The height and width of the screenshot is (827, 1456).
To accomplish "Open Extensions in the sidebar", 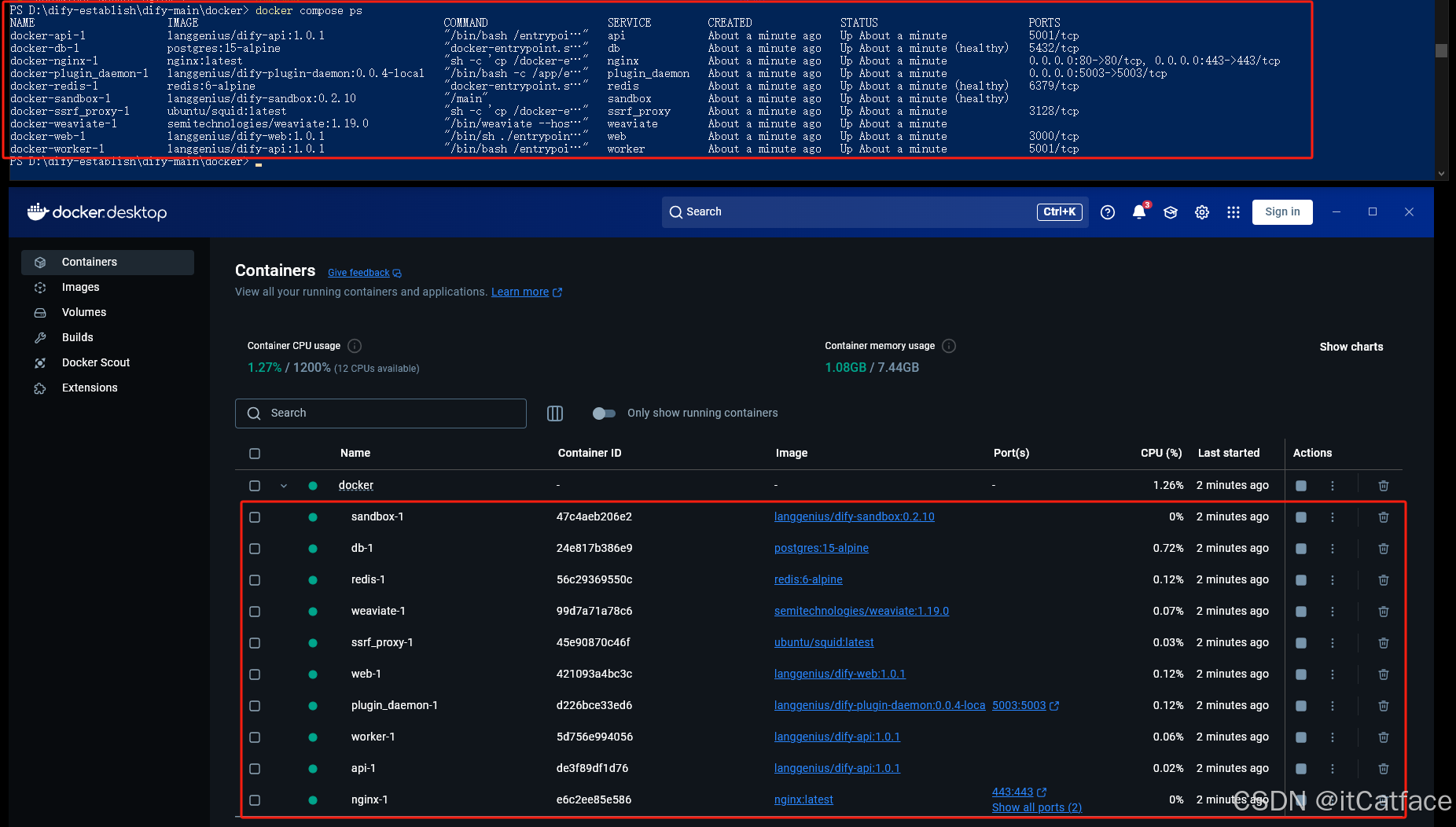I will 108,388.
